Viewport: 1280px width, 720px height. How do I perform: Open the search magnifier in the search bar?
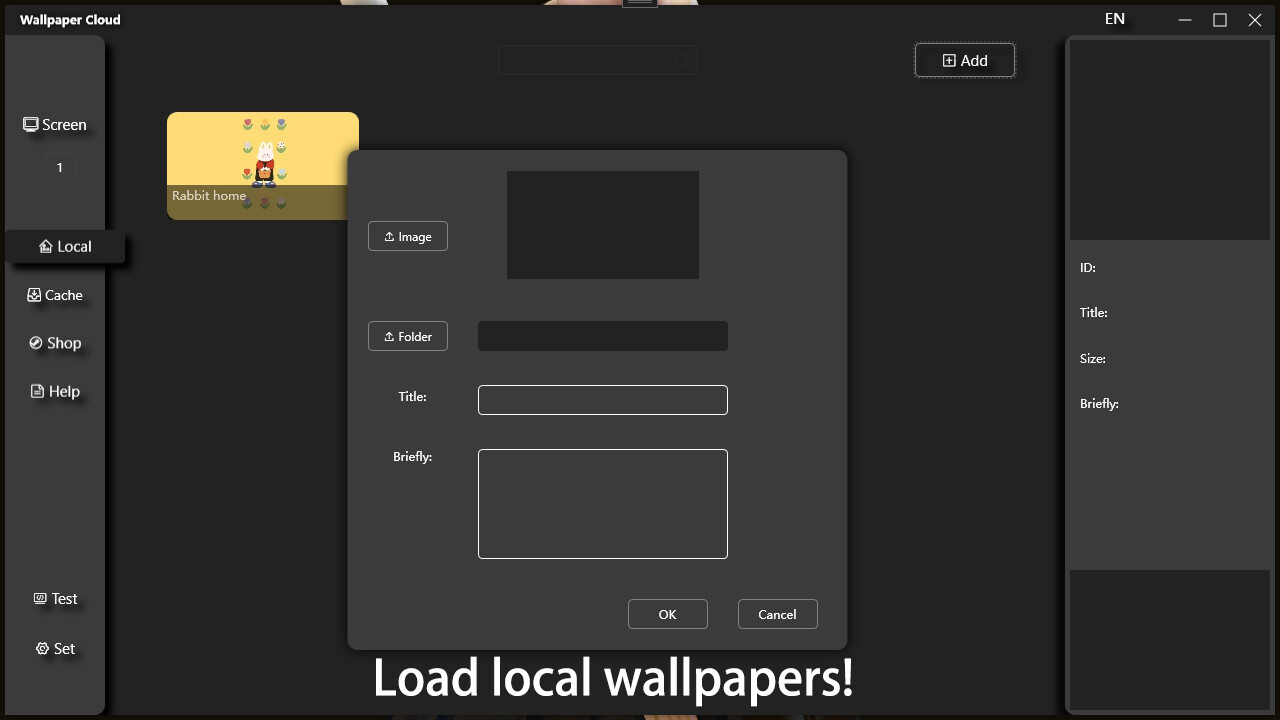click(x=681, y=60)
